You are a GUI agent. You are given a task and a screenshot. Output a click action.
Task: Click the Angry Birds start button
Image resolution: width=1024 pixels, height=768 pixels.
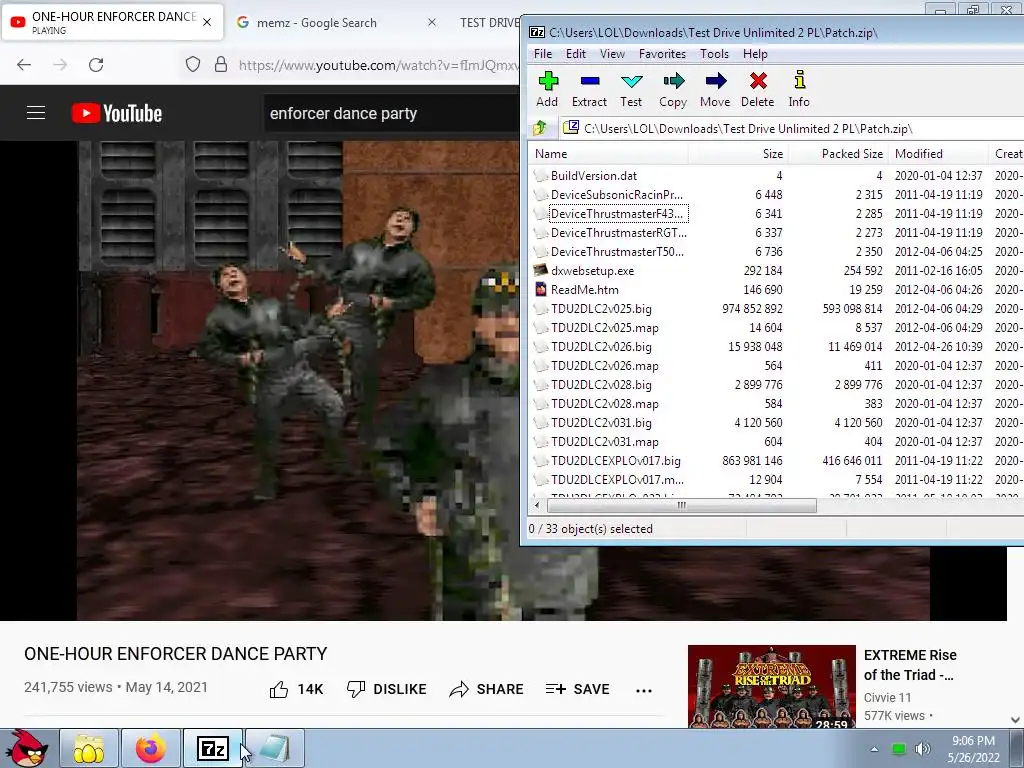tap(27, 748)
